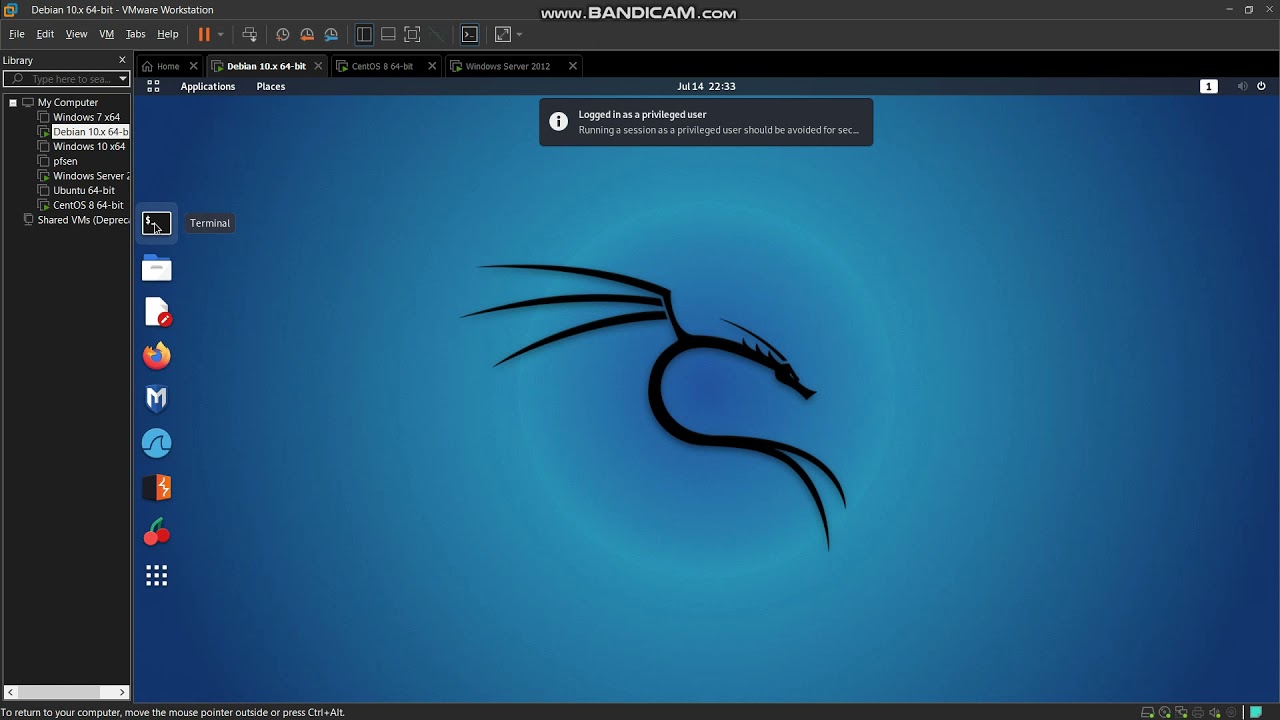Click the printer status icon
1280x720 pixels.
(x=1198, y=712)
